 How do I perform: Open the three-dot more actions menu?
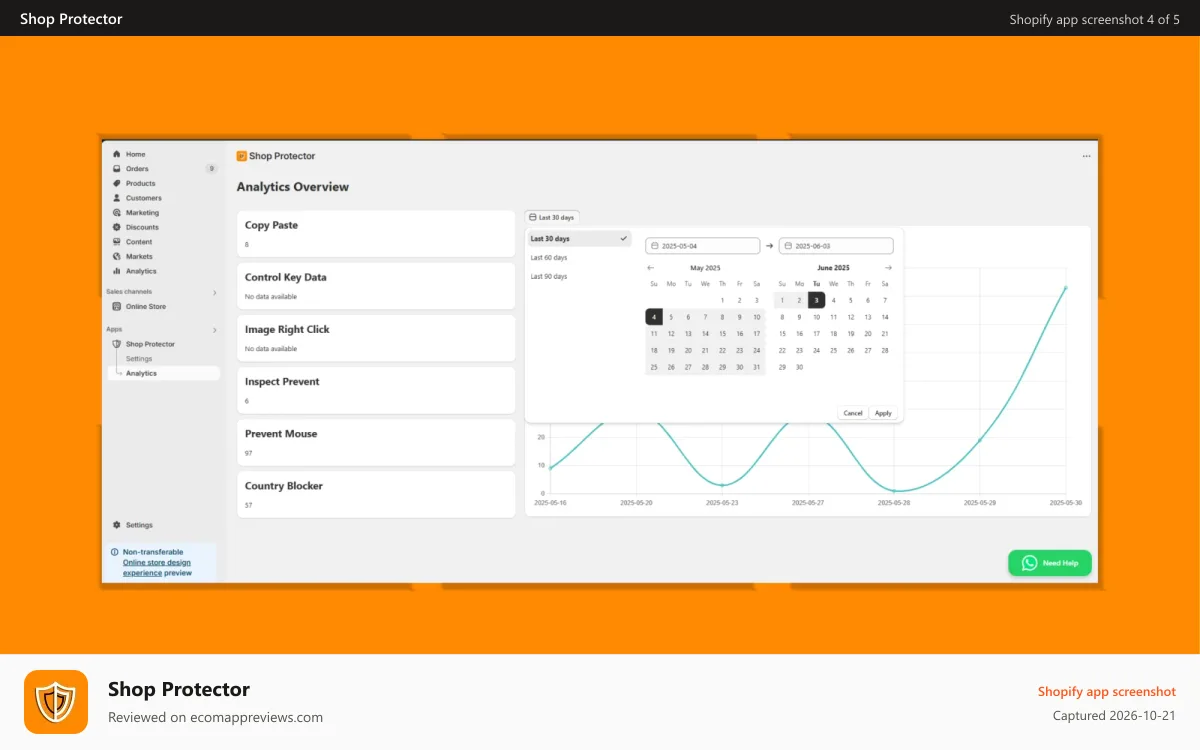point(1087,156)
